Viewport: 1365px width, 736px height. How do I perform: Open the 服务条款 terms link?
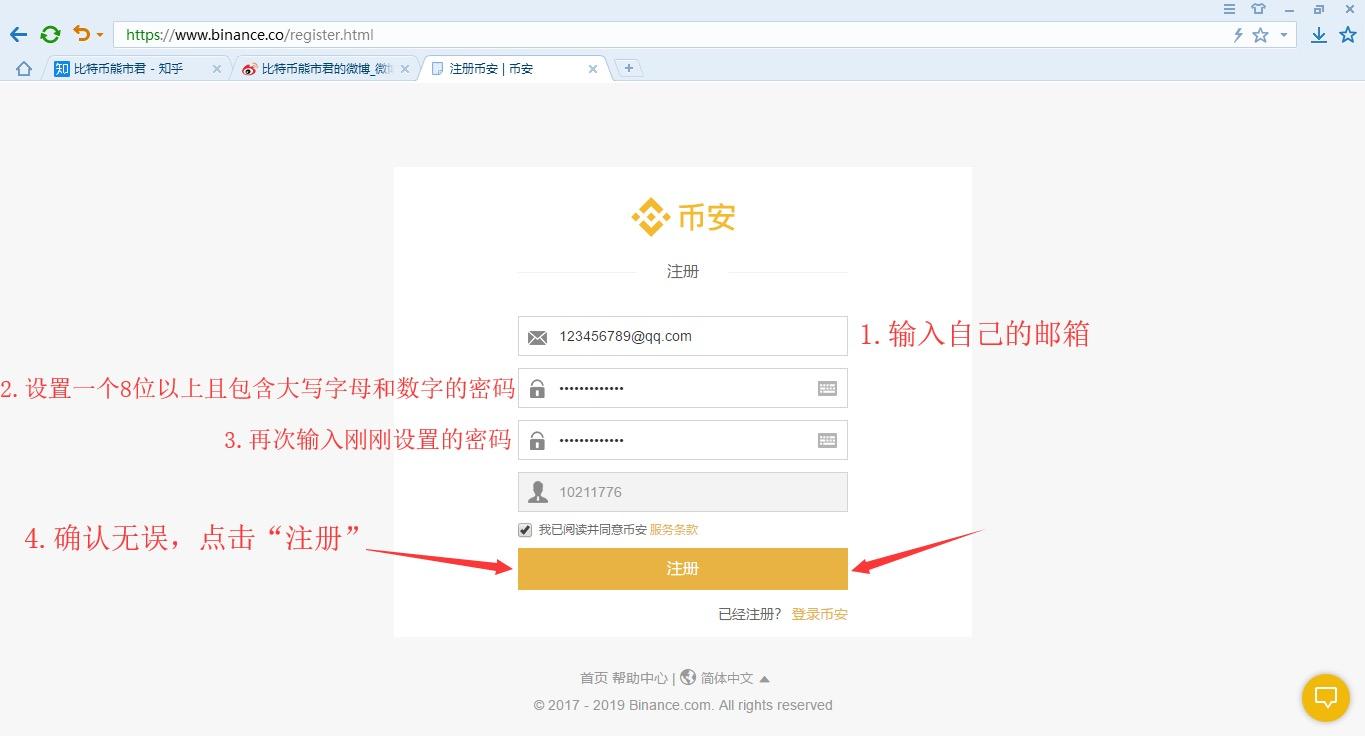pyautogui.click(x=674, y=530)
